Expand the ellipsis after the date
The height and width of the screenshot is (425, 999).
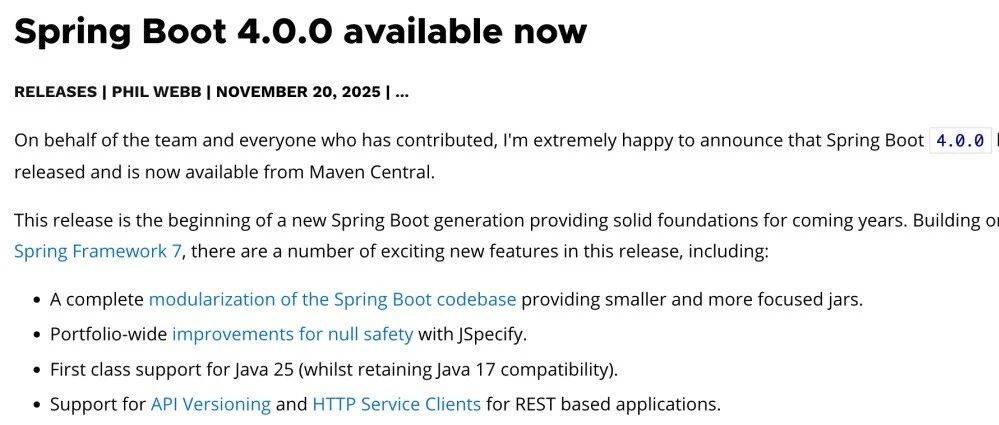[x=401, y=93]
